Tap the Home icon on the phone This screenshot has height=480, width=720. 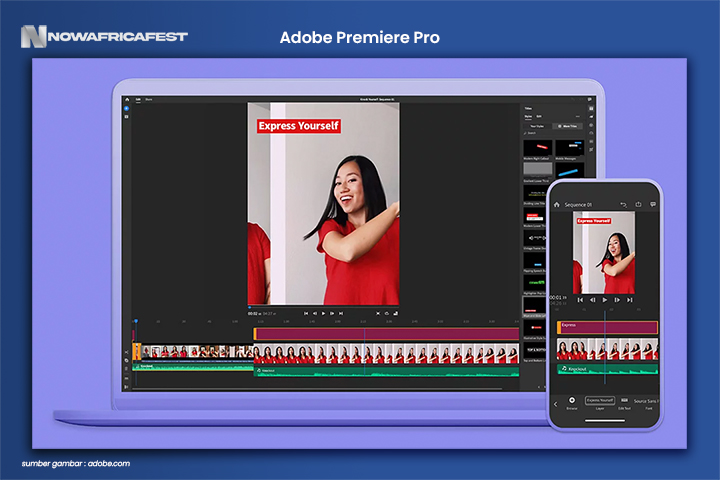pyautogui.click(x=557, y=204)
